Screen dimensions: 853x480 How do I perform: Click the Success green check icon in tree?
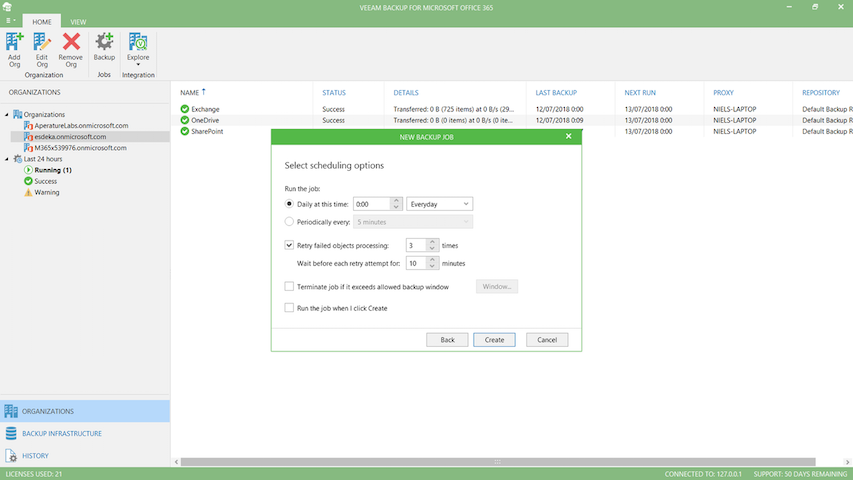28,181
